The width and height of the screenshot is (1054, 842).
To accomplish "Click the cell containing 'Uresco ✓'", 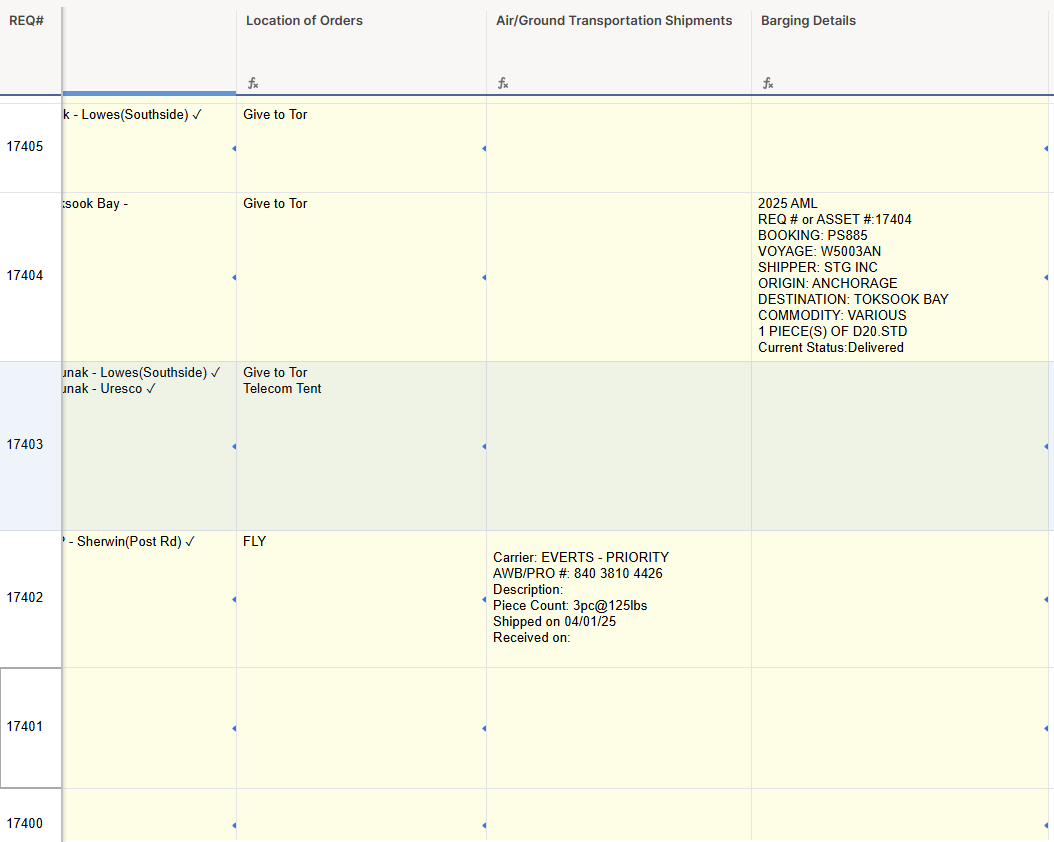I will coord(149,446).
